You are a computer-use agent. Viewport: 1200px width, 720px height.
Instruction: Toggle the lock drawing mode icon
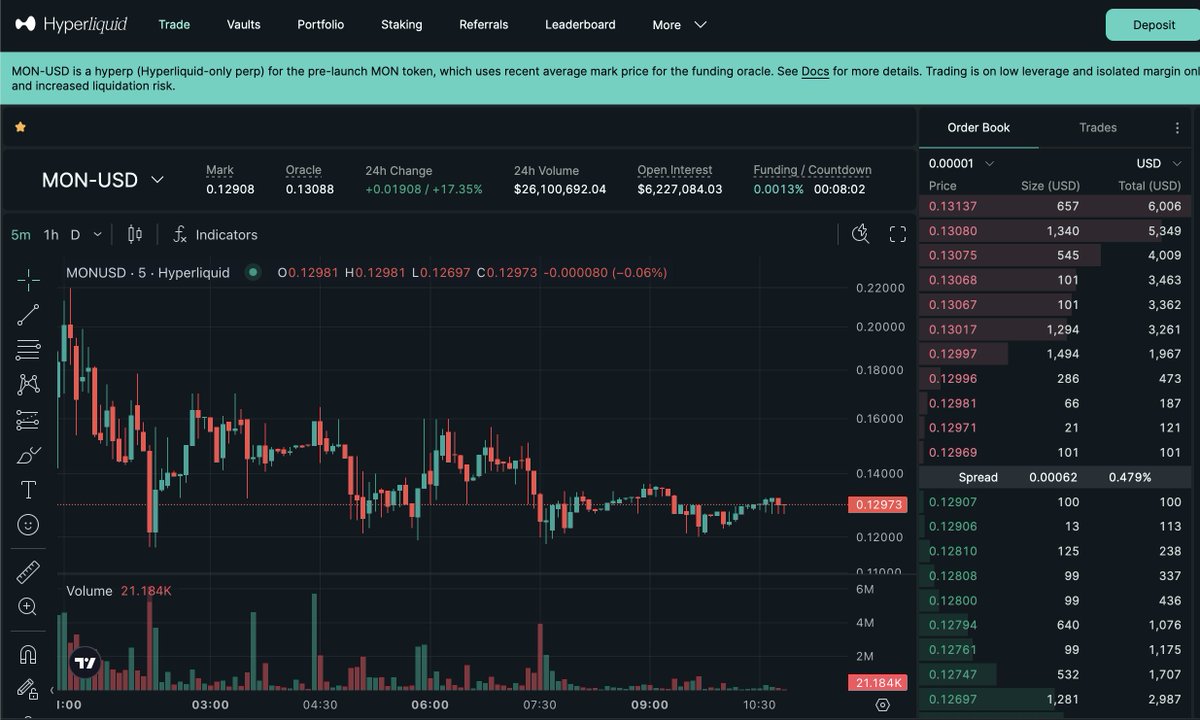pos(28,688)
